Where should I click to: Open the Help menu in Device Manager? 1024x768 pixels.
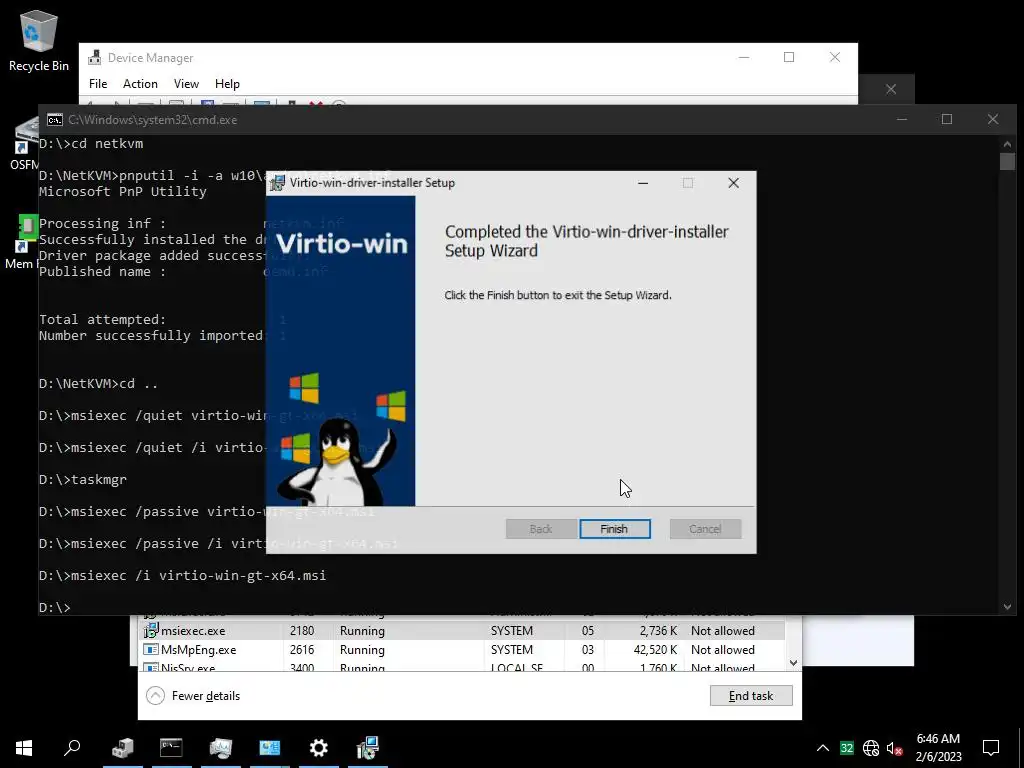coord(227,84)
